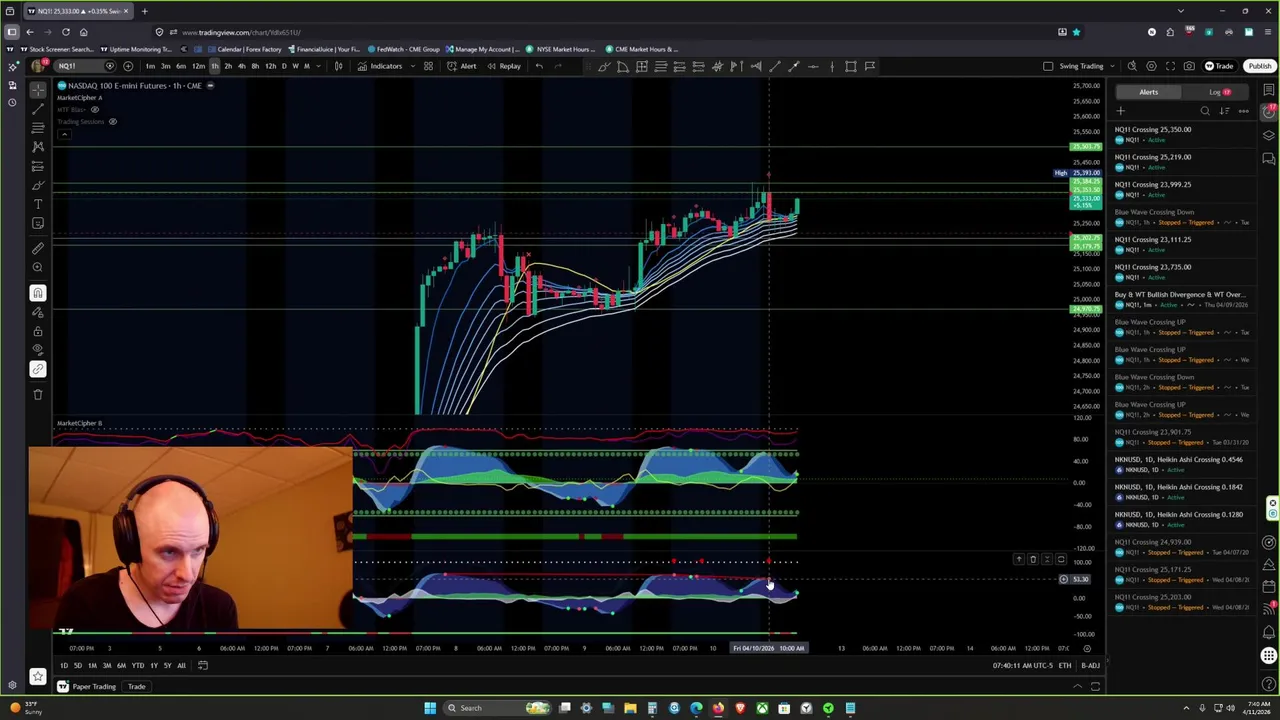Set date range to 1M
This screenshot has height=720, width=1280.
point(92,666)
